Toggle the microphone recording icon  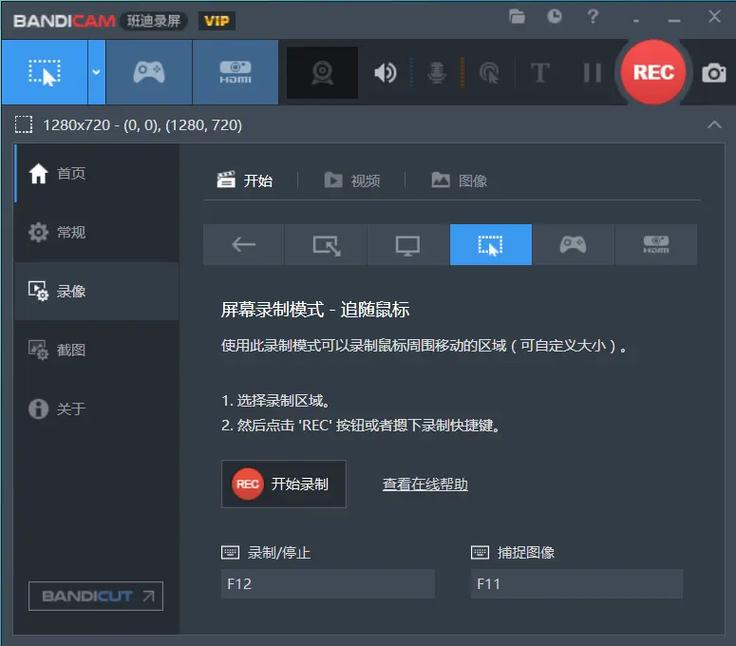[x=437, y=73]
